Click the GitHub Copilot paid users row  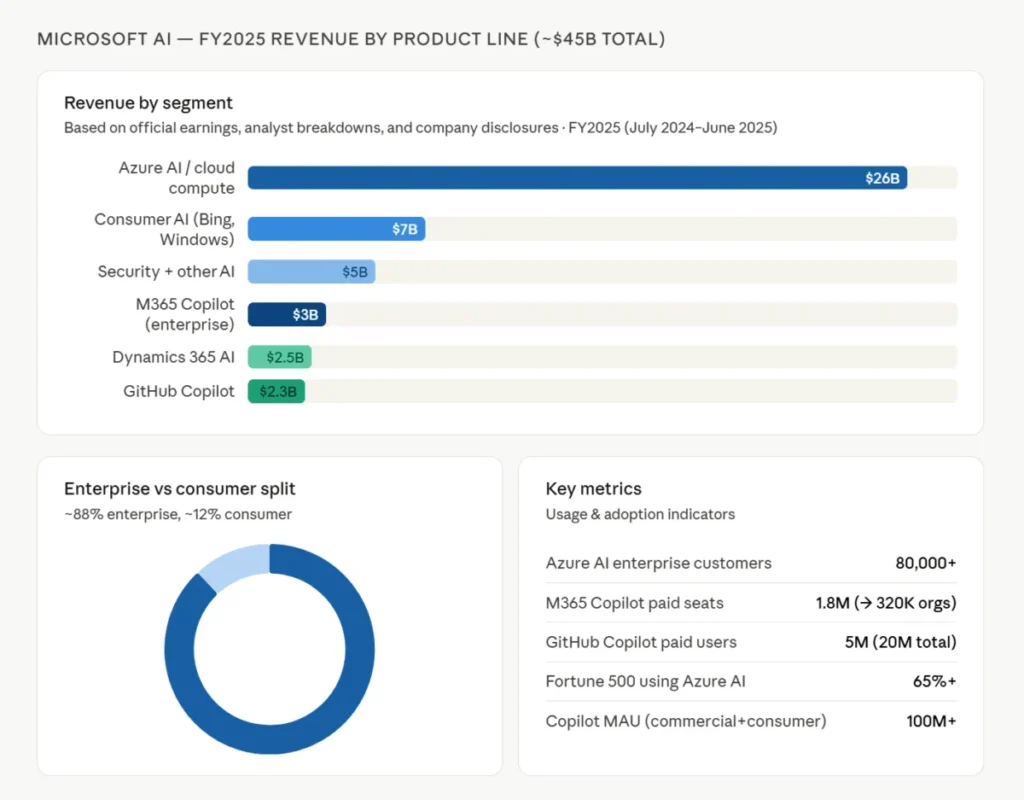coord(751,642)
